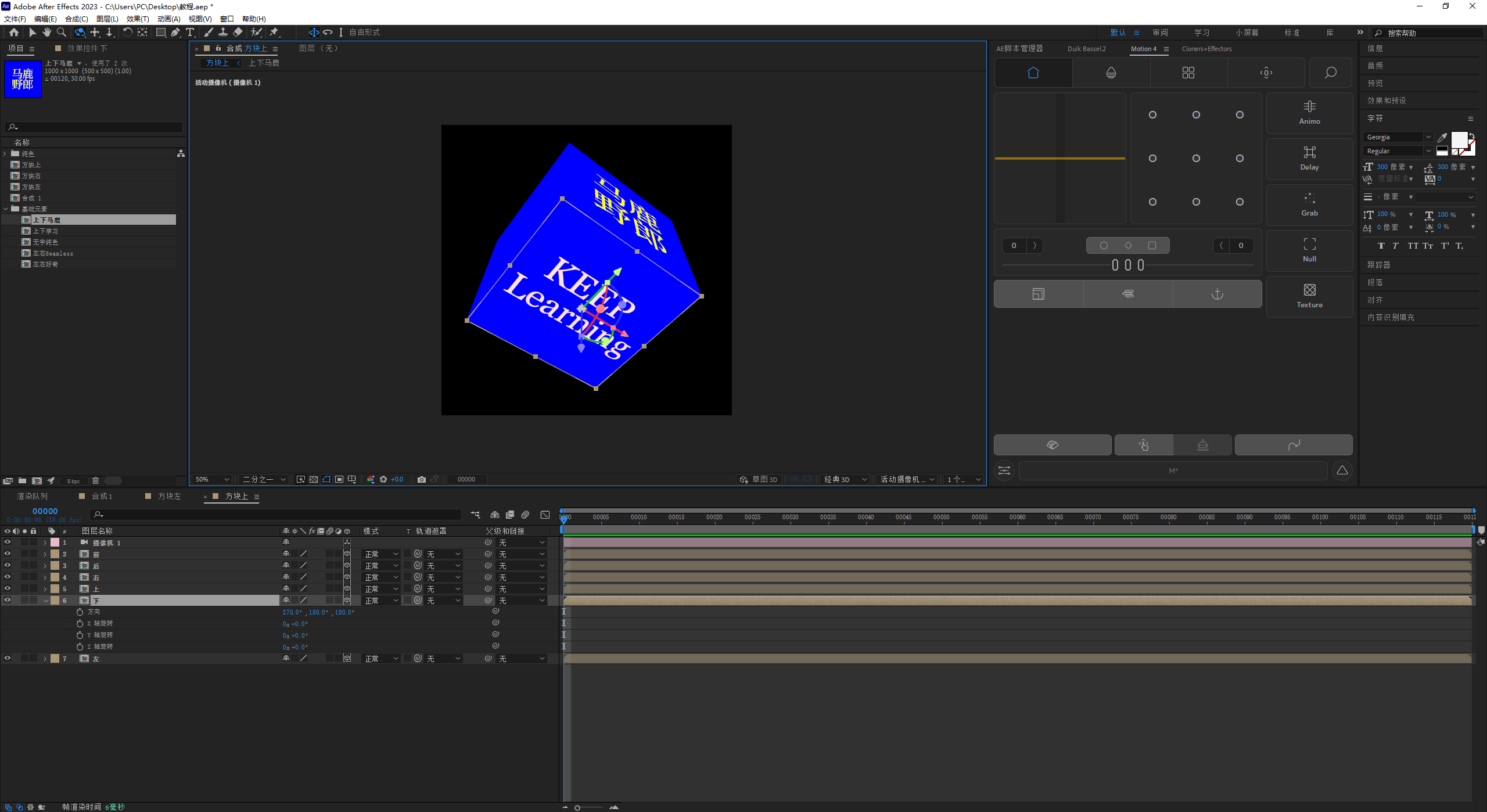The width and height of the screenshot is (1487, 812).
Task: Click Motion 4 search icon
Action: pyautogui.click(x=1330, y=73)
